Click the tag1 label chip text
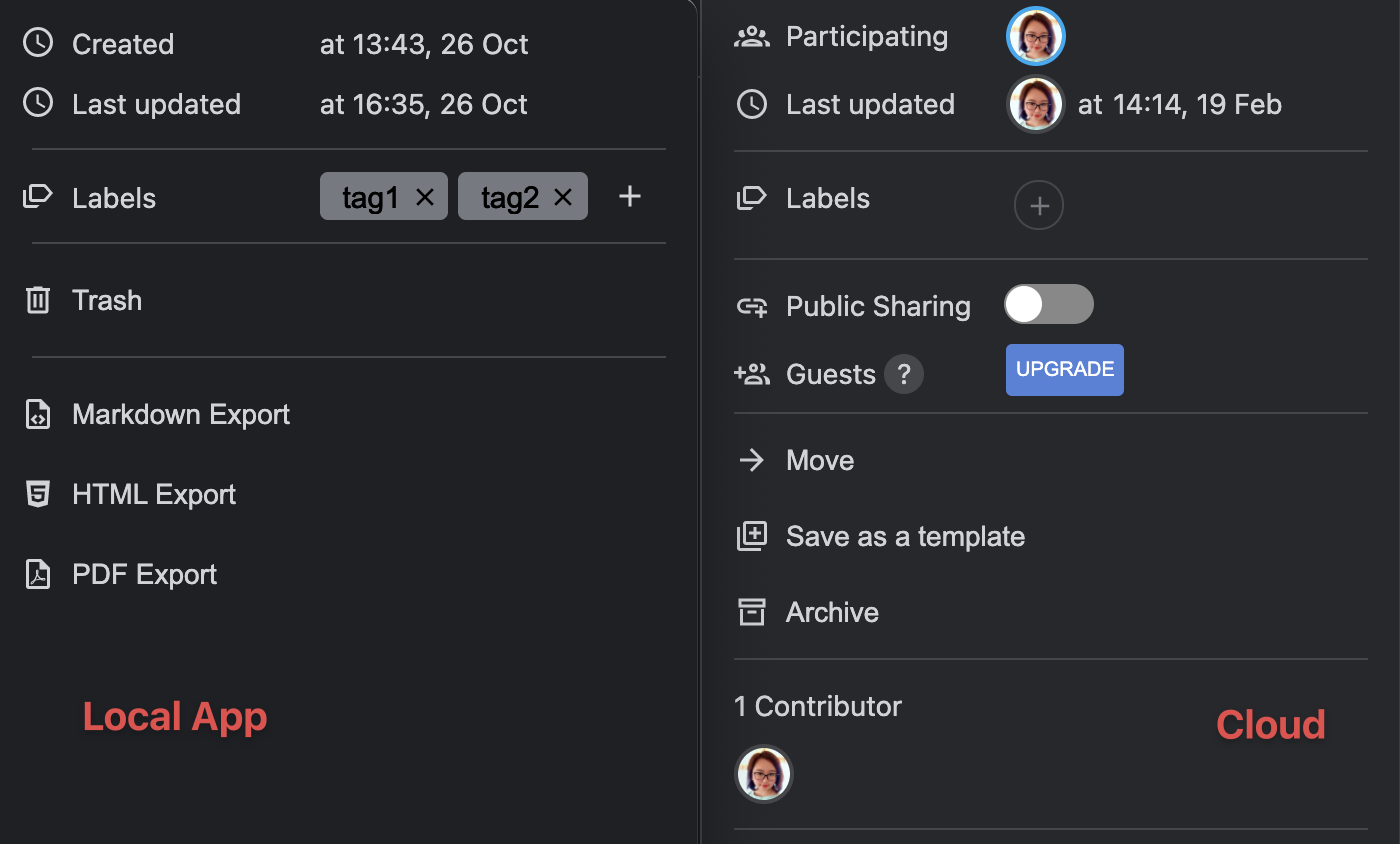The image size is (1400, 844). click(370, 197)
